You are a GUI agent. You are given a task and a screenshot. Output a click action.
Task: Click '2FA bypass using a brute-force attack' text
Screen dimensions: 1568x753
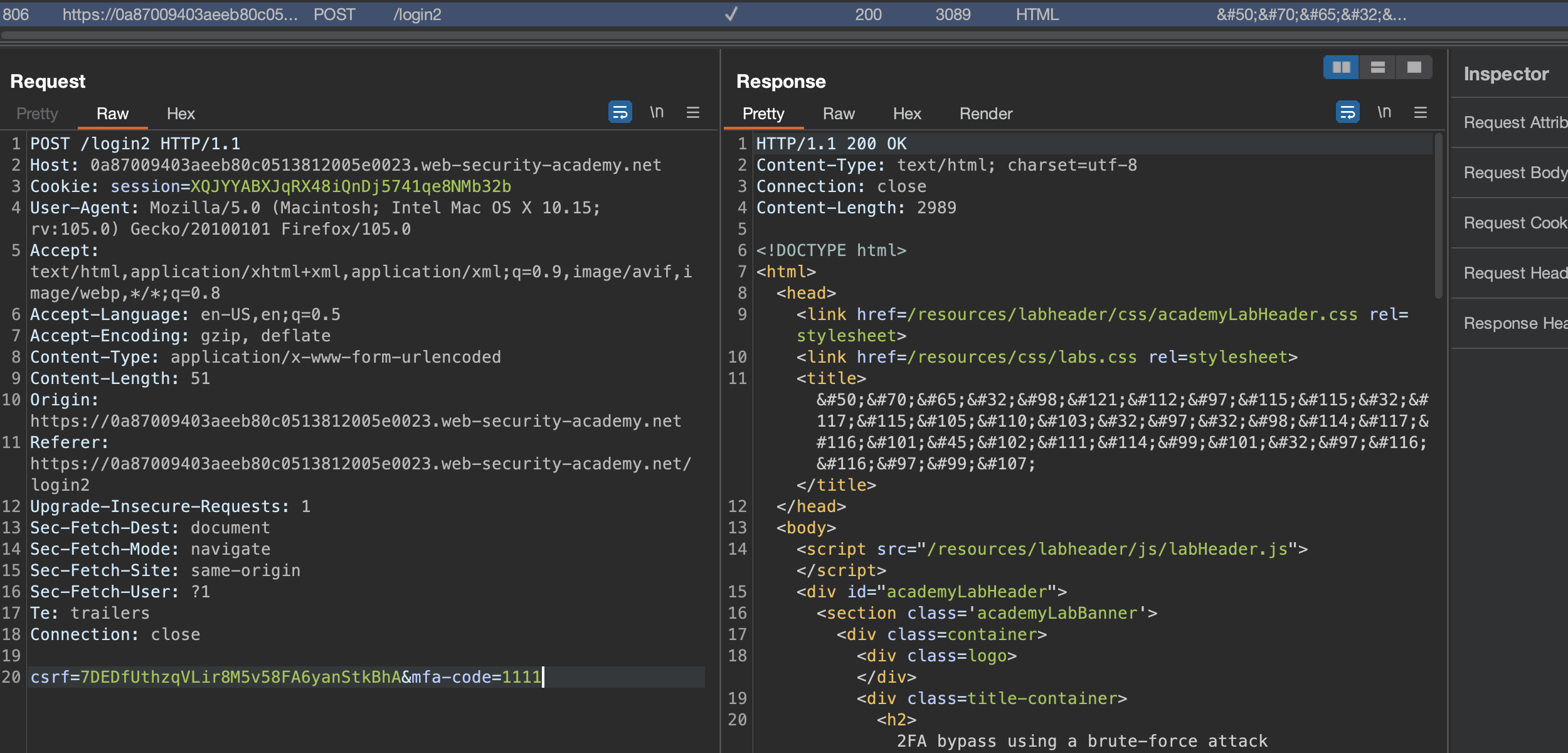click(x=1082, y=741)
